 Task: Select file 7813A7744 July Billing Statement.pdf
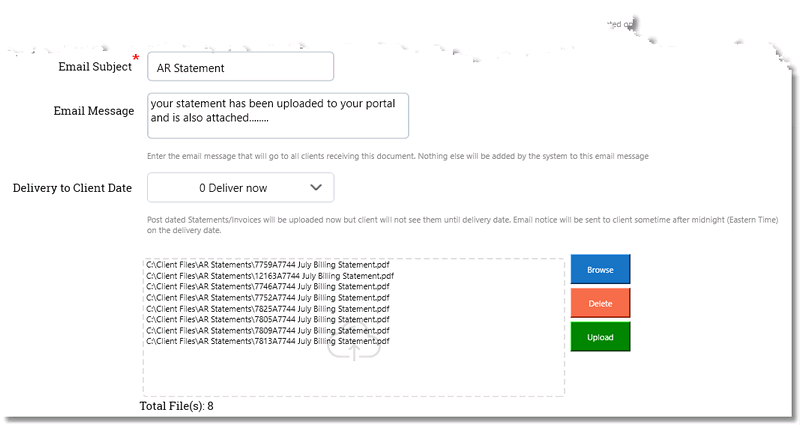click(268, 341)
